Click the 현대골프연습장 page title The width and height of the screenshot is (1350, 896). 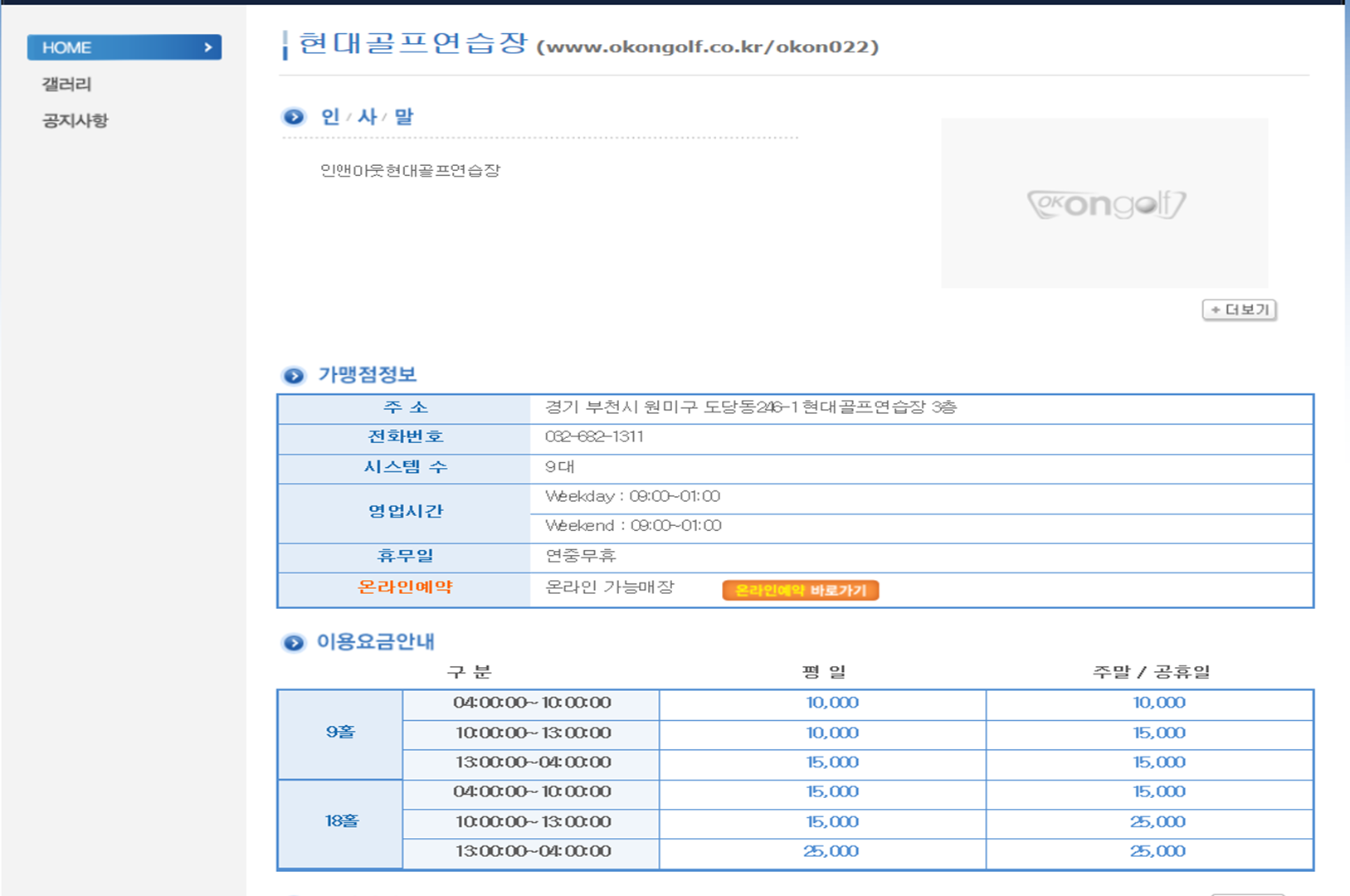pyautogui.click(x=412, y=43)
